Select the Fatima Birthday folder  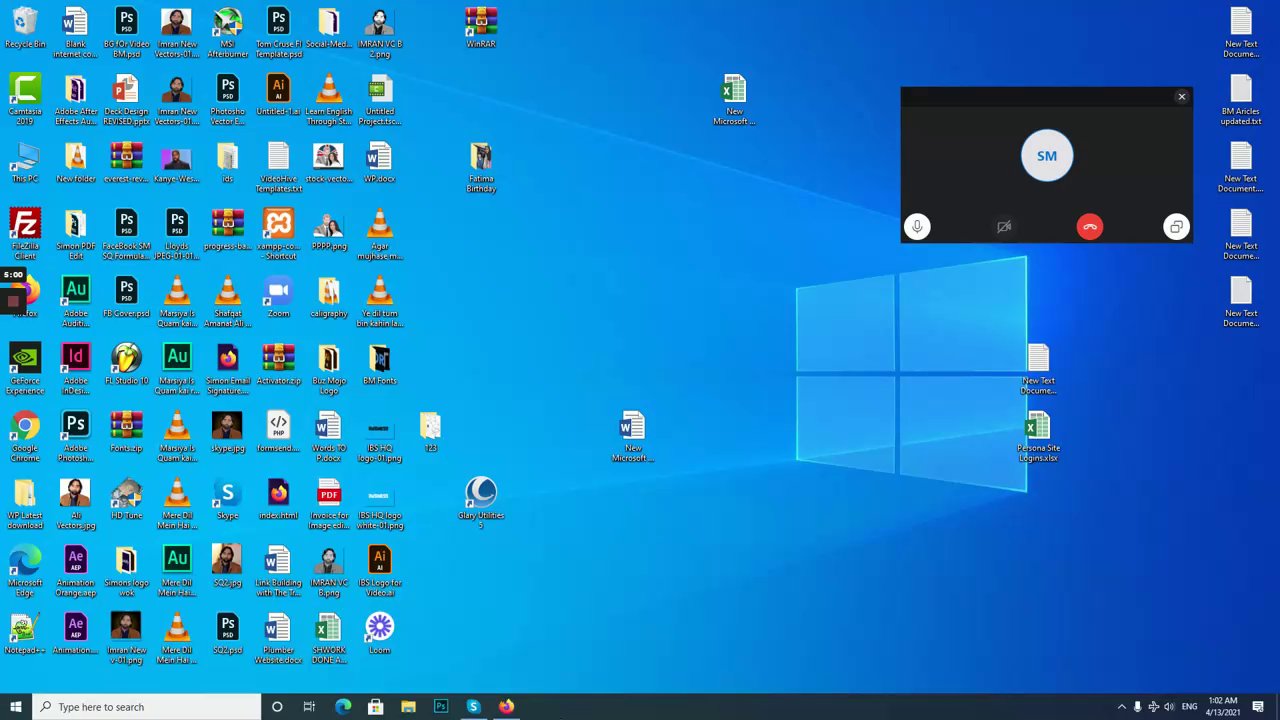pos(481,167)
